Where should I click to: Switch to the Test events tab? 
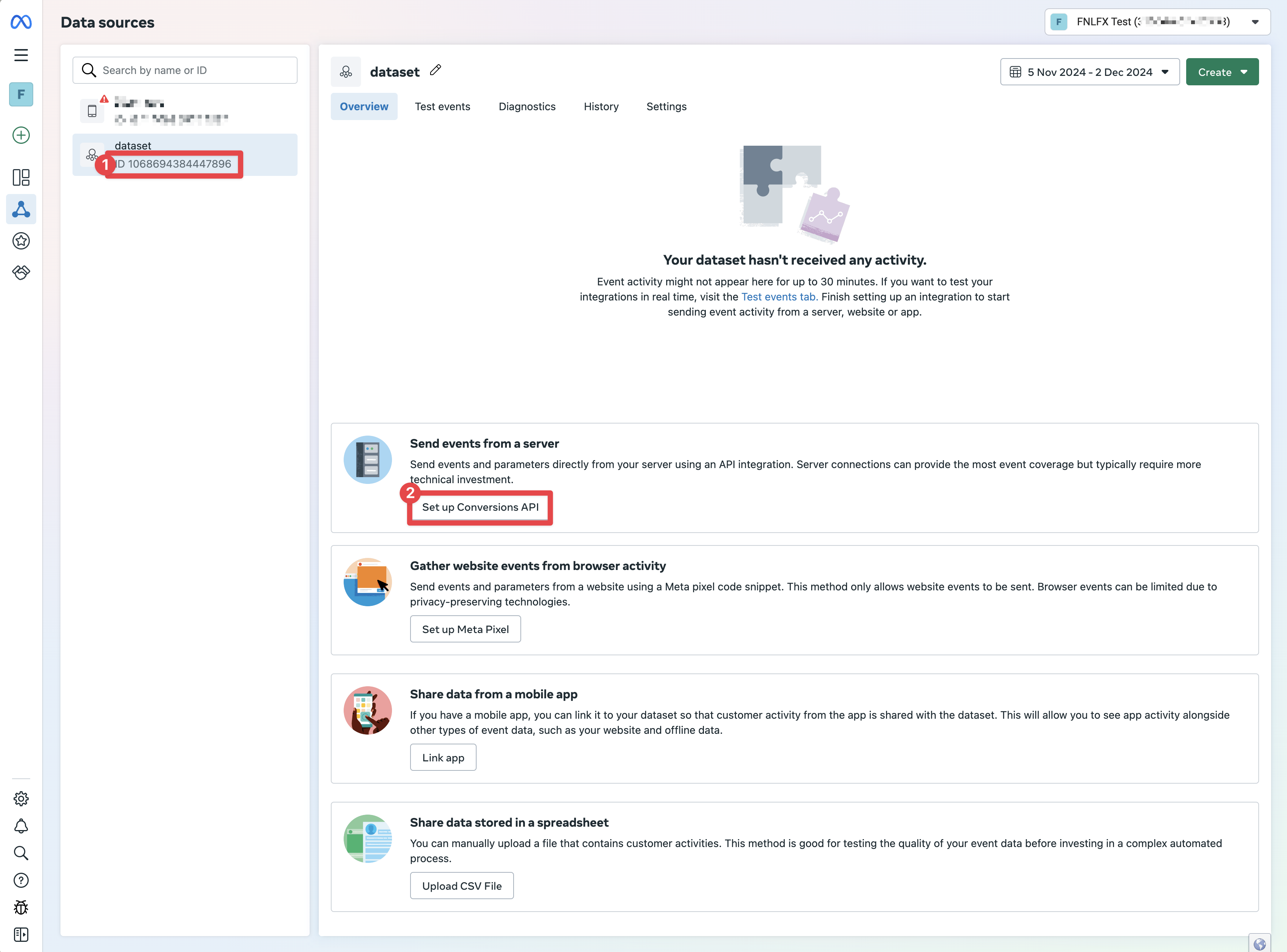(442, 106)
